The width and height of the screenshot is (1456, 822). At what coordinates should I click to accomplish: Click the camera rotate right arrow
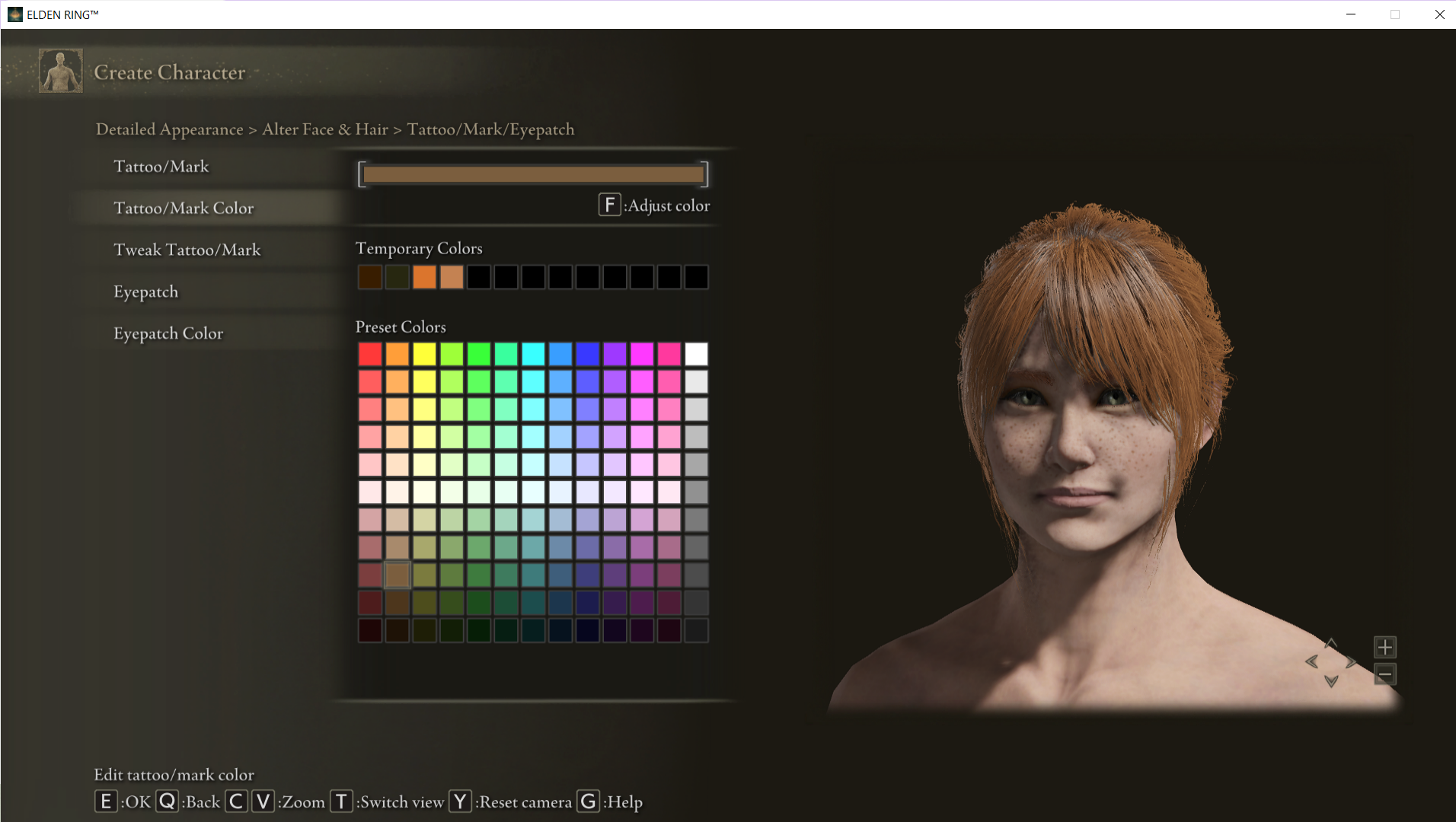click(1351, 661)
